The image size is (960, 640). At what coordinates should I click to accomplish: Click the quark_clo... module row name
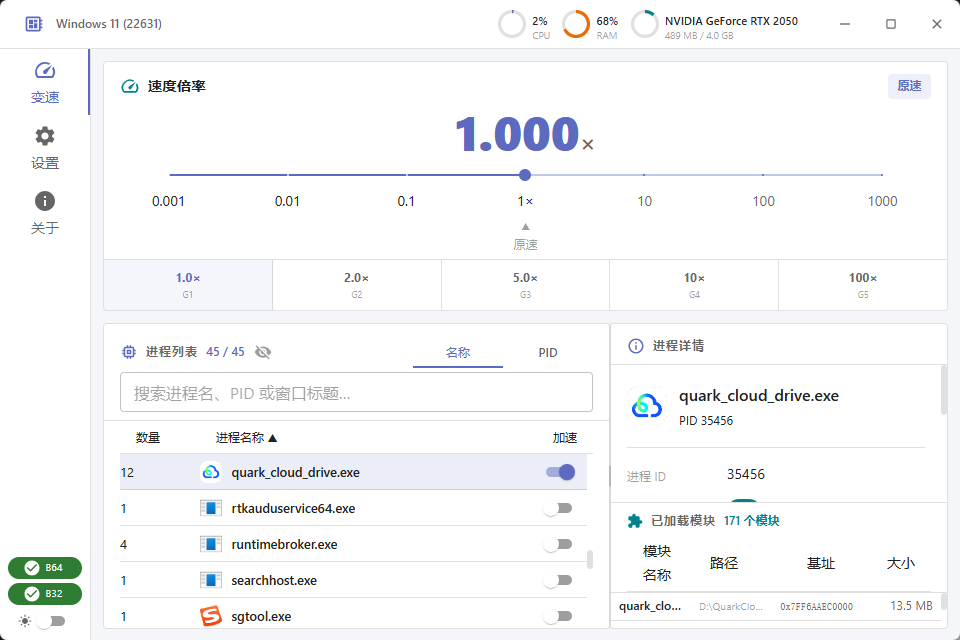click(x=650, y=606)
